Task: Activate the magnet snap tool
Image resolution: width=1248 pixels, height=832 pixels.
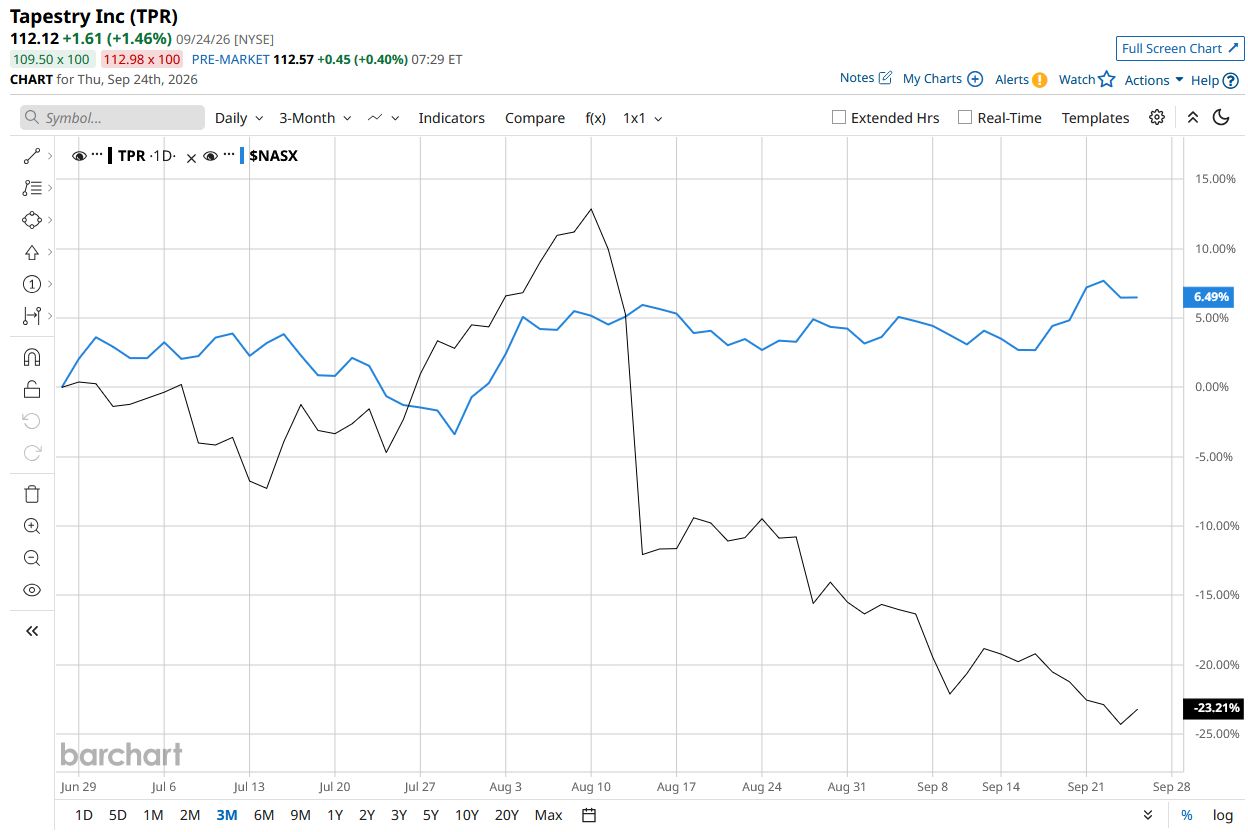Action: click(32, 357)
